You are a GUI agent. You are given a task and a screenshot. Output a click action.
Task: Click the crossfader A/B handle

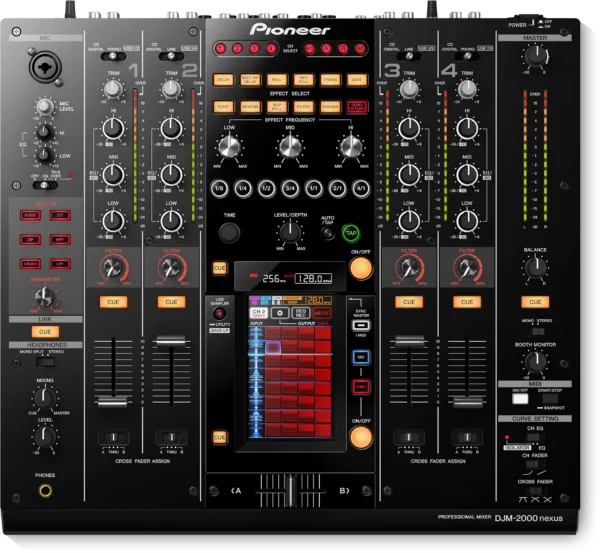click(x=290, y=490)
